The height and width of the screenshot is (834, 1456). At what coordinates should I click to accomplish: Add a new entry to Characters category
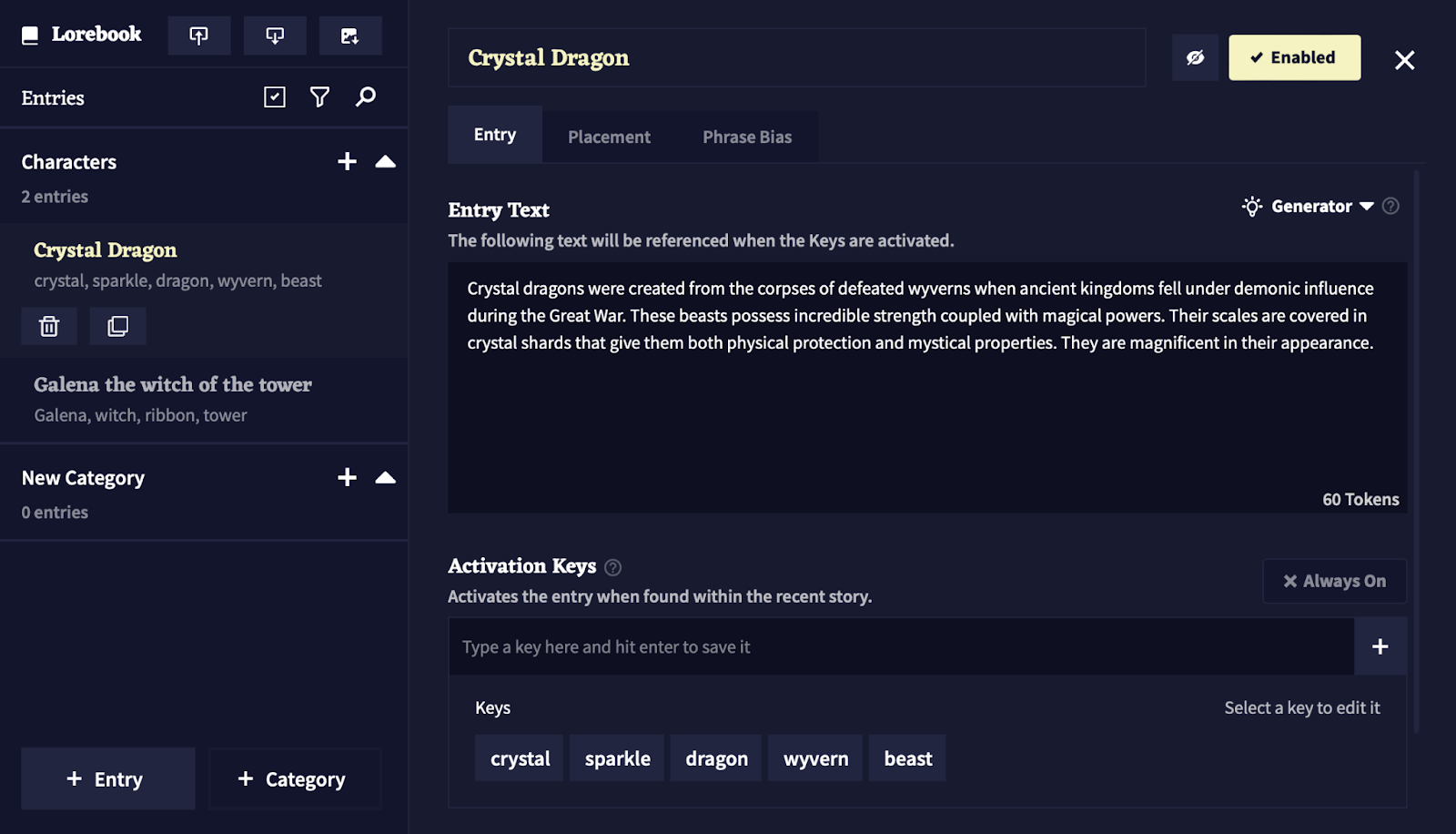point(347,162)
